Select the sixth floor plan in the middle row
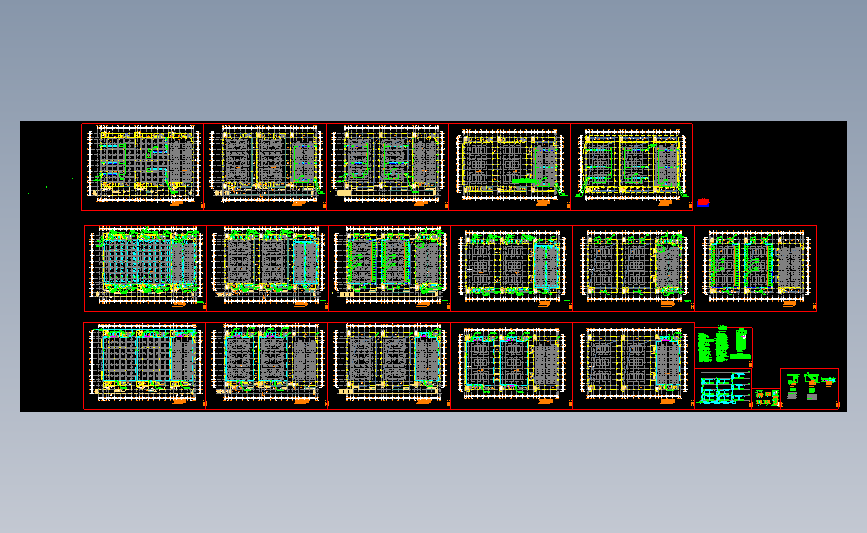867x533 pixels. pos(756,268)
